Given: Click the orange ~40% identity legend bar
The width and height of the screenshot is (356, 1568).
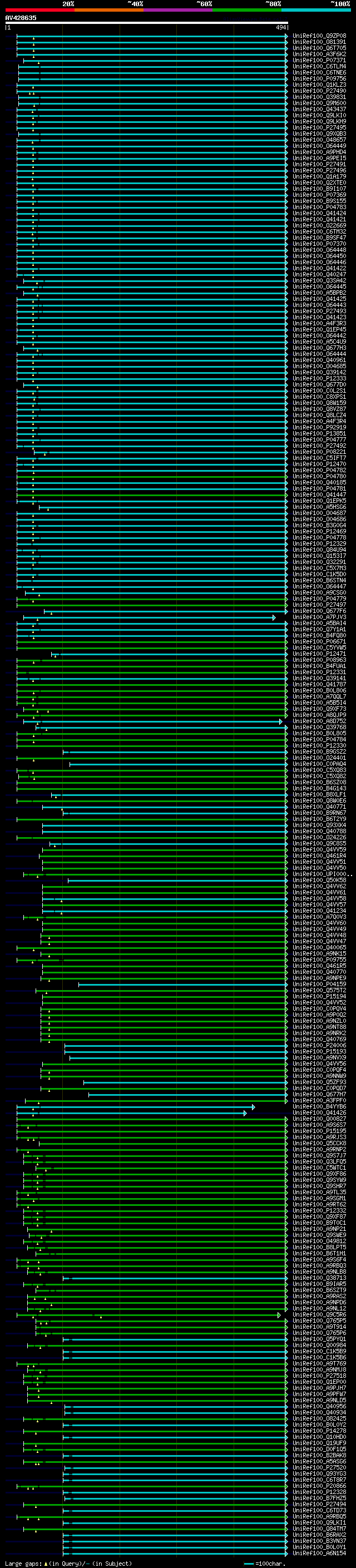Looking at the screenshot, I should point(109,10).
